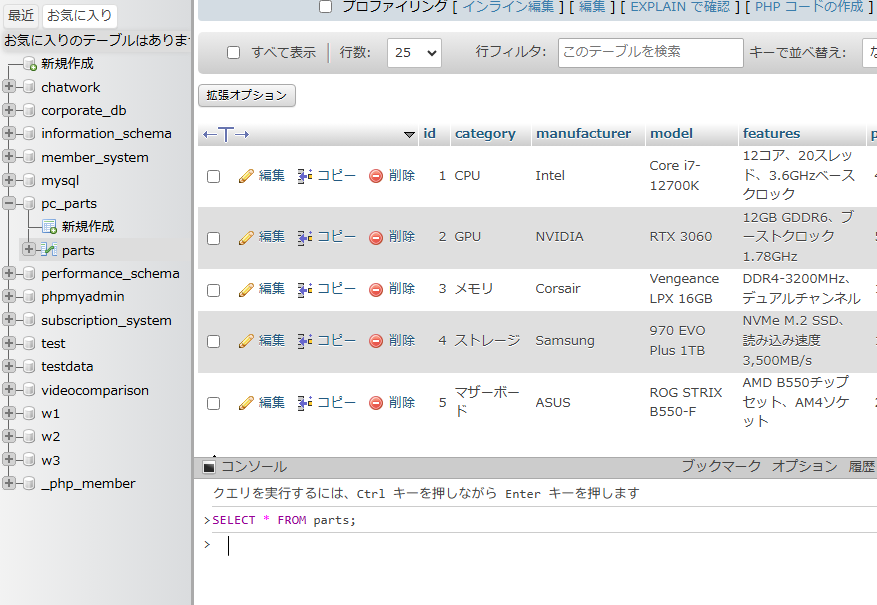The image size is (877, 605).
Task: Click the 拡張オプション button
Action: 247,96
